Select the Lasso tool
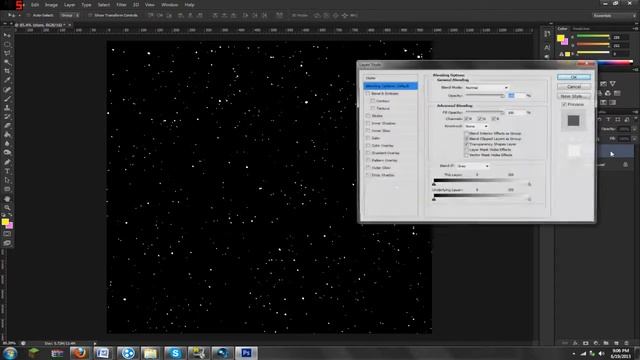Viewport: 640px width, 360px height. (x=7, y=53)
